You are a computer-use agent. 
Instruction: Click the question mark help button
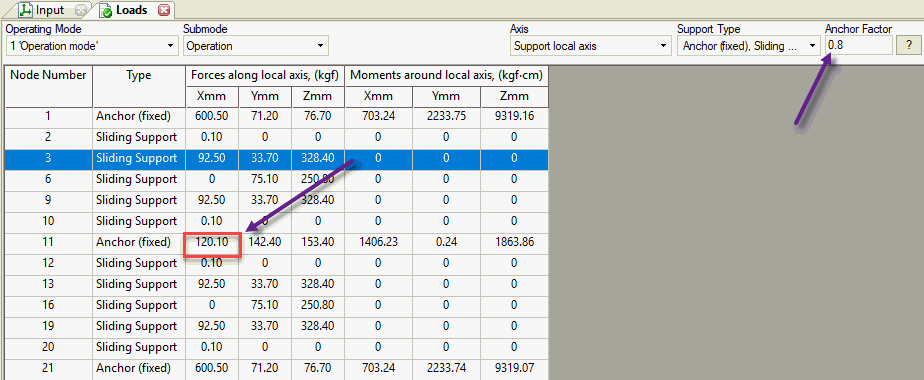(908, 45)
